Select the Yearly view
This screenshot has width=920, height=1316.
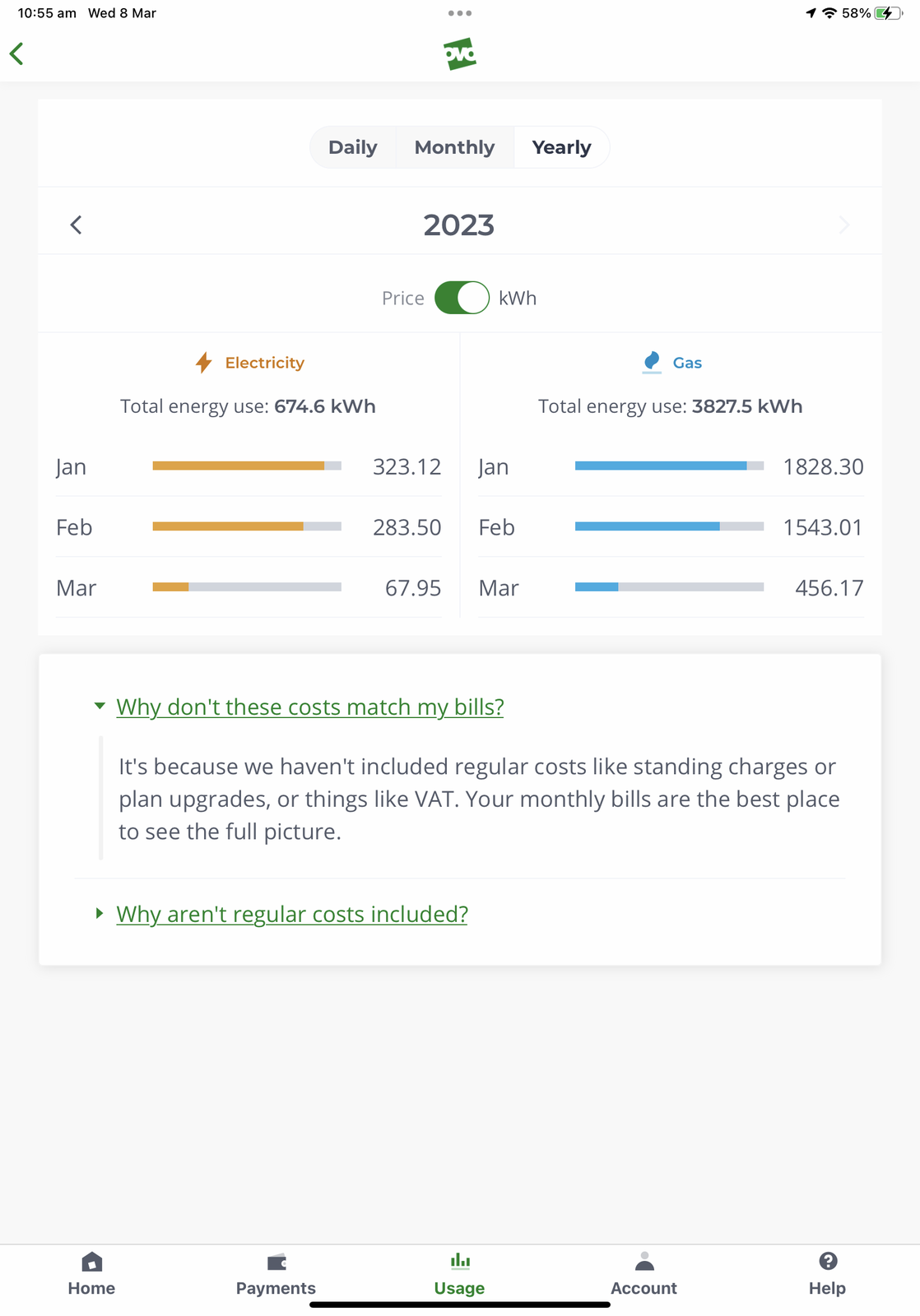click(561, 147)
